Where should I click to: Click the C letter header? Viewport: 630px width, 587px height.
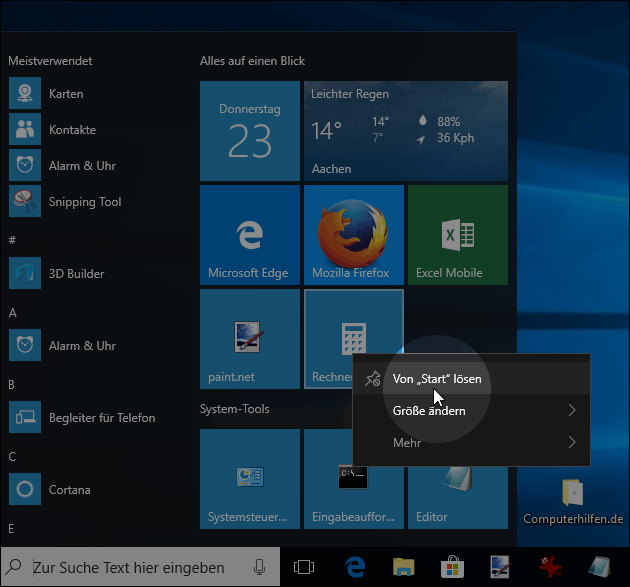click(12, 456)
